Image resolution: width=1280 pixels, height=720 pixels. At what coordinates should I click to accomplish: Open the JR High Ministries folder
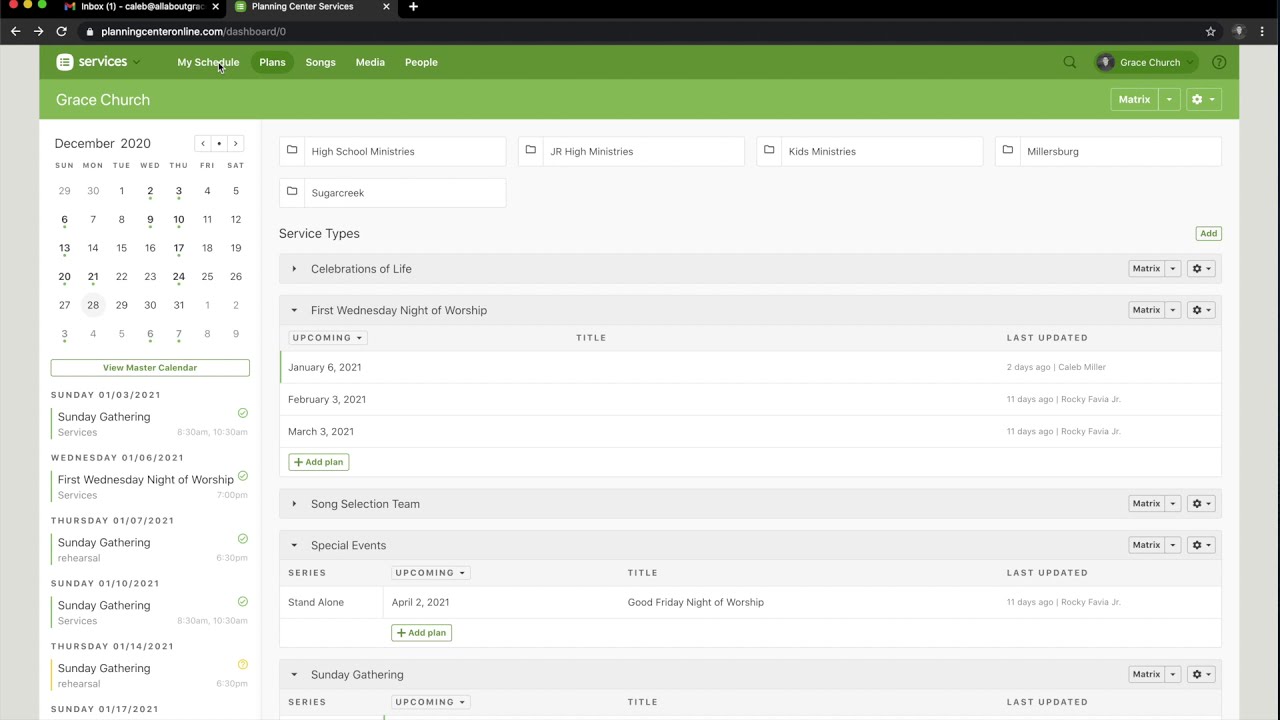pos(631,151)
